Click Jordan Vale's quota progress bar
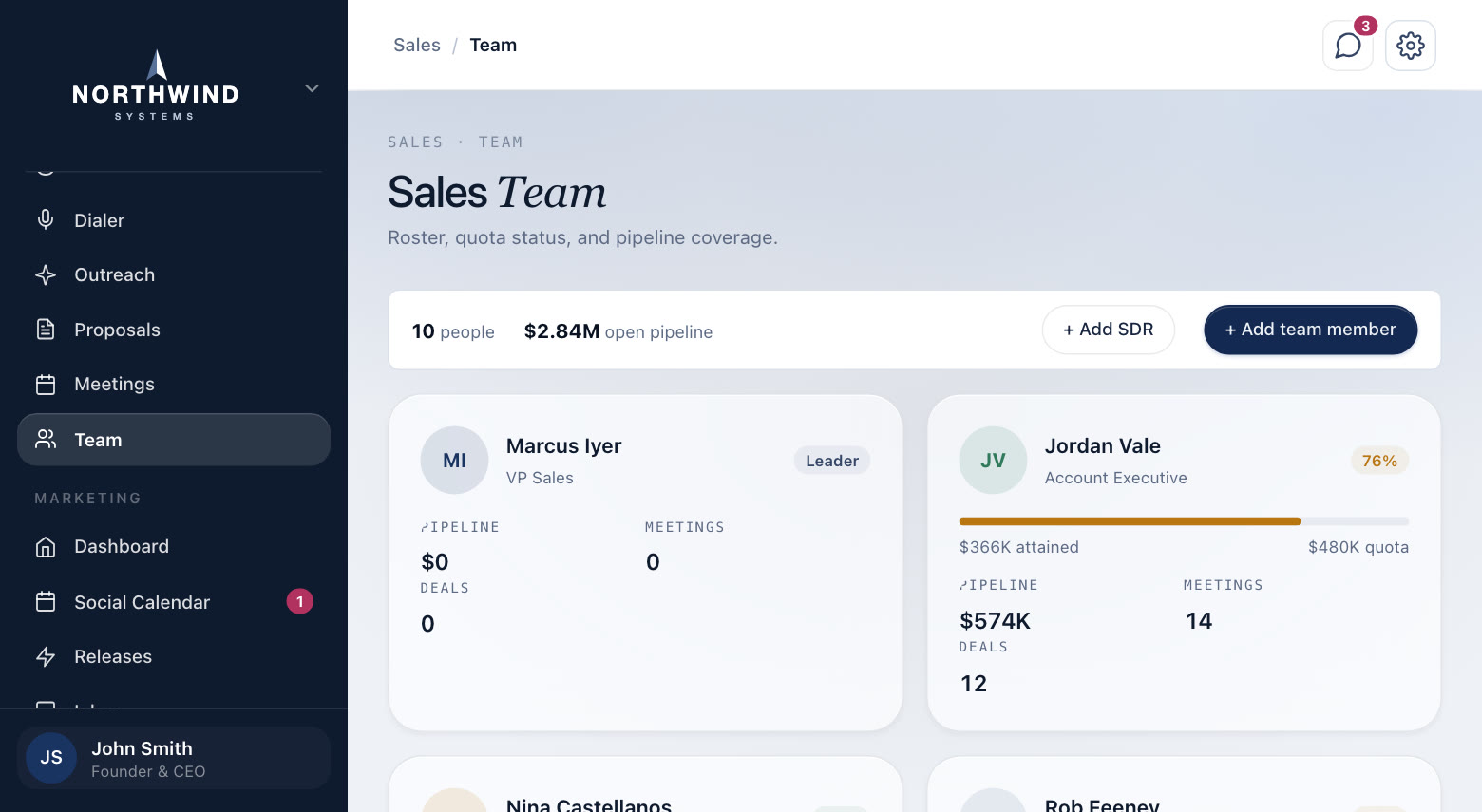This screenshot has width=1482, height=812. [1184, 521]
